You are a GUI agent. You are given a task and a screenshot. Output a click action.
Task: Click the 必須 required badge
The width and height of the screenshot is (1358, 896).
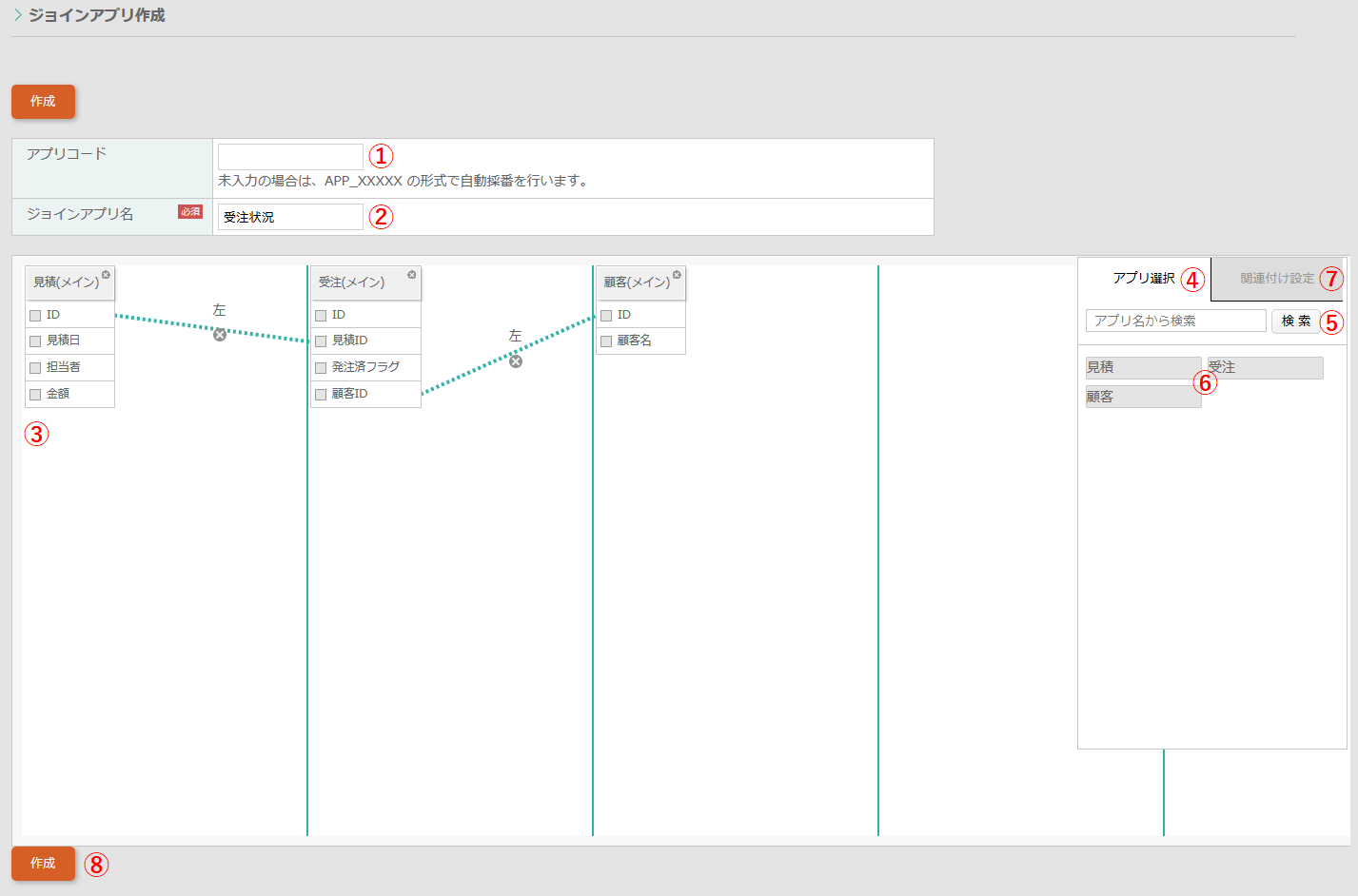click(190, 212)
